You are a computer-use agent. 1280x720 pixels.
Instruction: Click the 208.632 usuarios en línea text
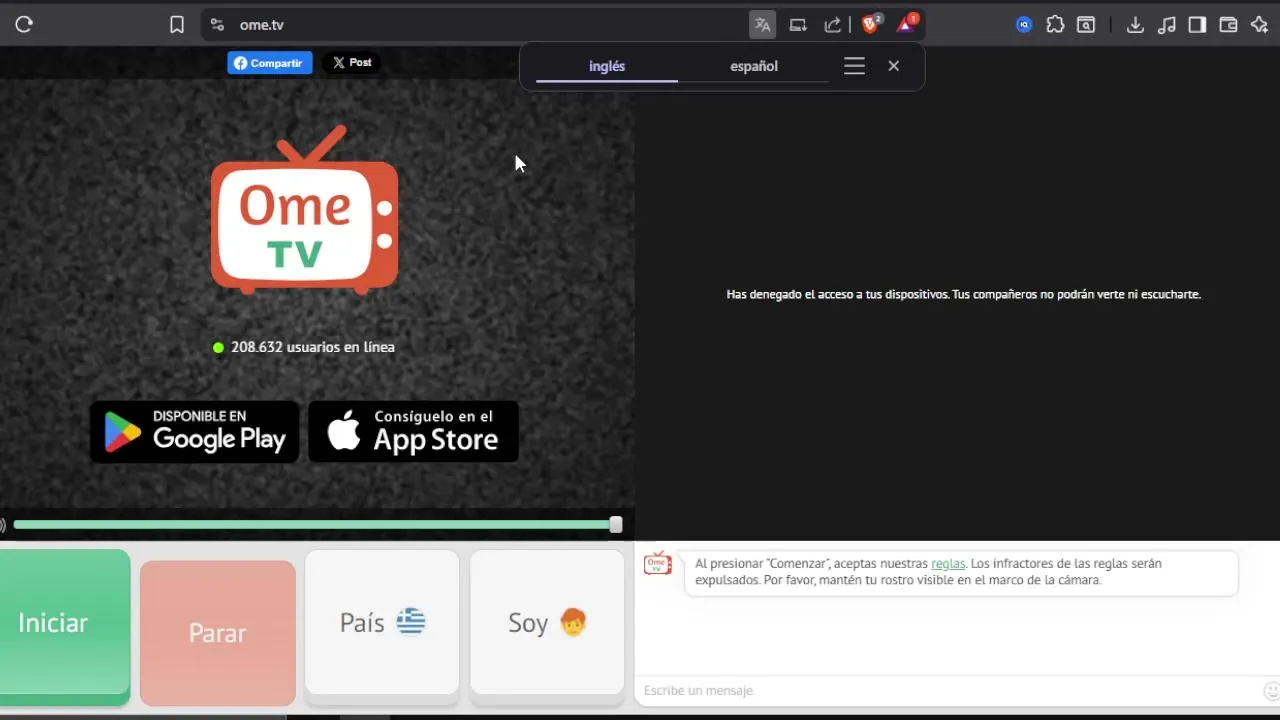(x=313, y=347)
